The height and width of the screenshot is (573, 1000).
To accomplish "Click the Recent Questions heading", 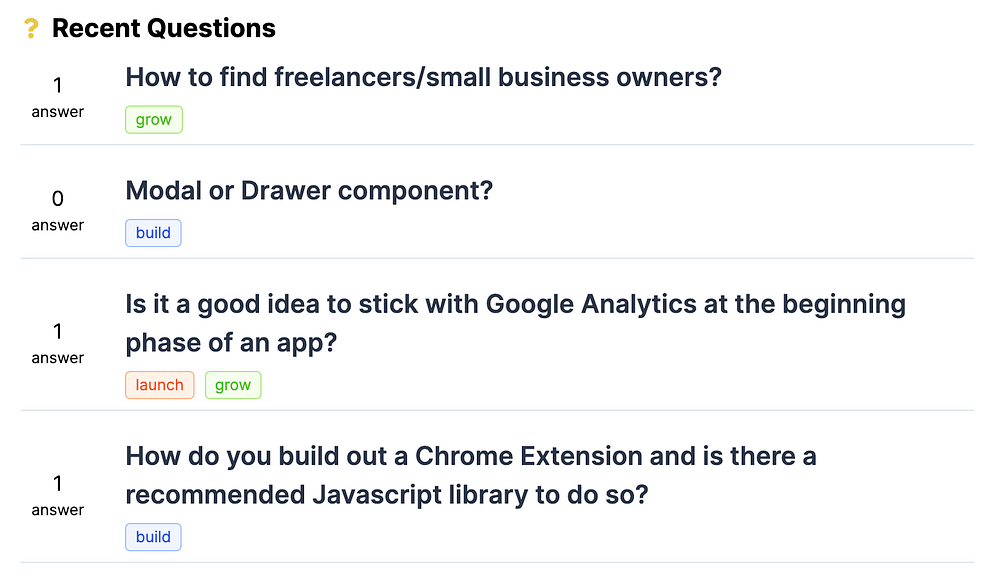I will 163,29.
